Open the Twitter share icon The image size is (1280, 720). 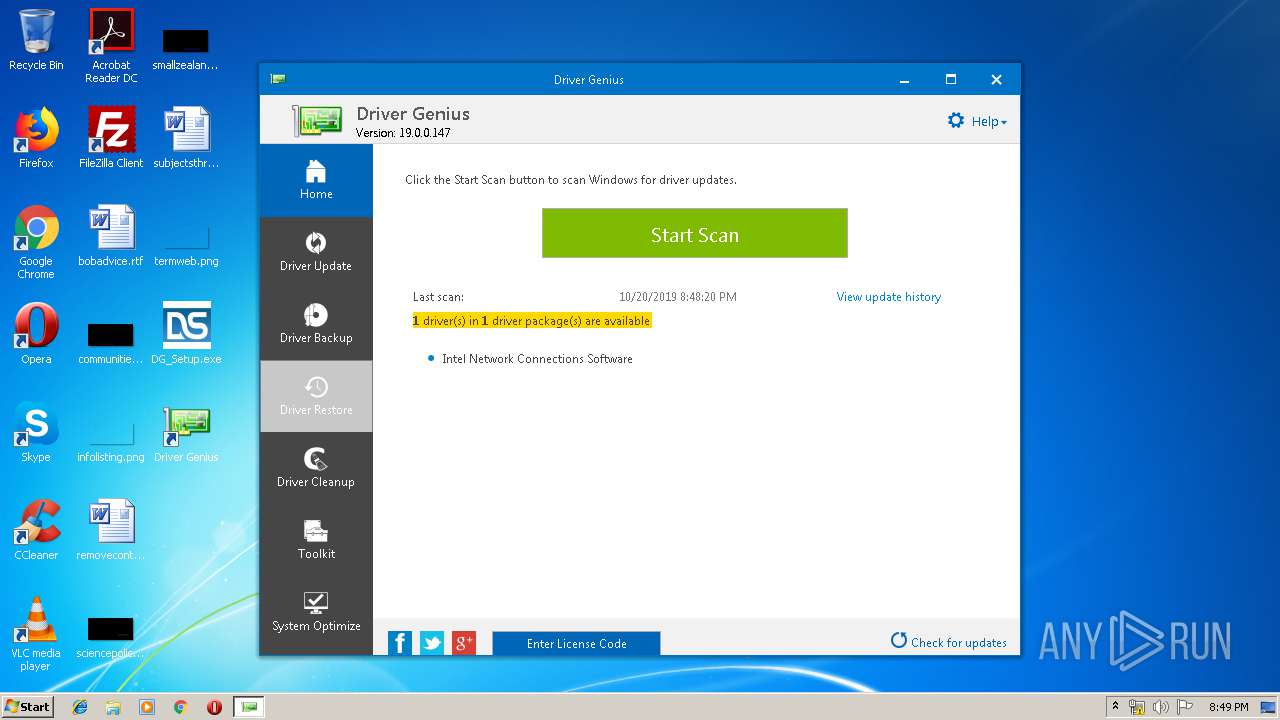pyautogui.click(x=432, y=643)
